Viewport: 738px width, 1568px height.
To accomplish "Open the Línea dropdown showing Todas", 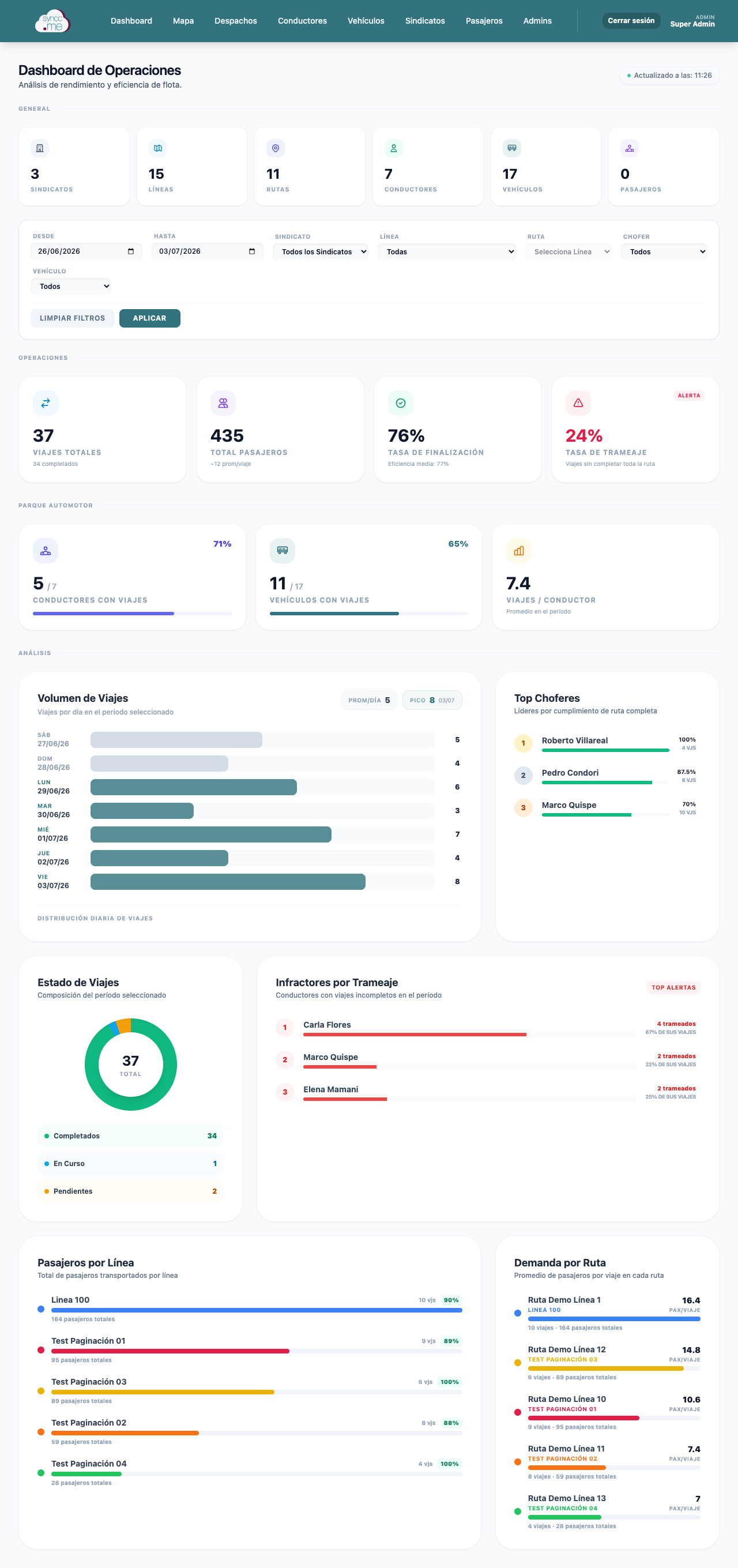I will pos(447,252).
